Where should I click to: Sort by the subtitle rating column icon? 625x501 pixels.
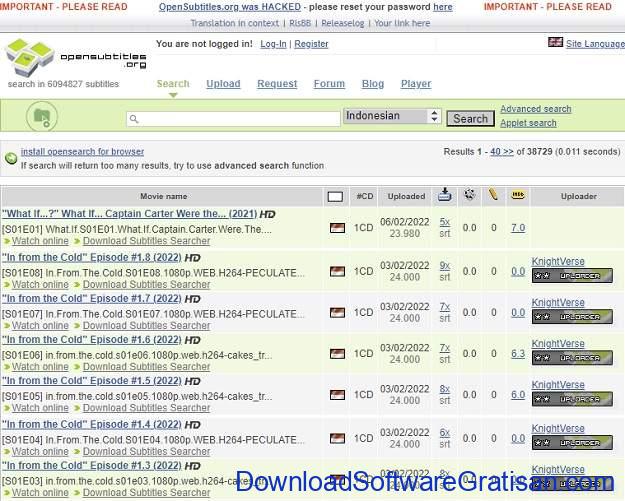pyautogui.click(x=470, y=195)
